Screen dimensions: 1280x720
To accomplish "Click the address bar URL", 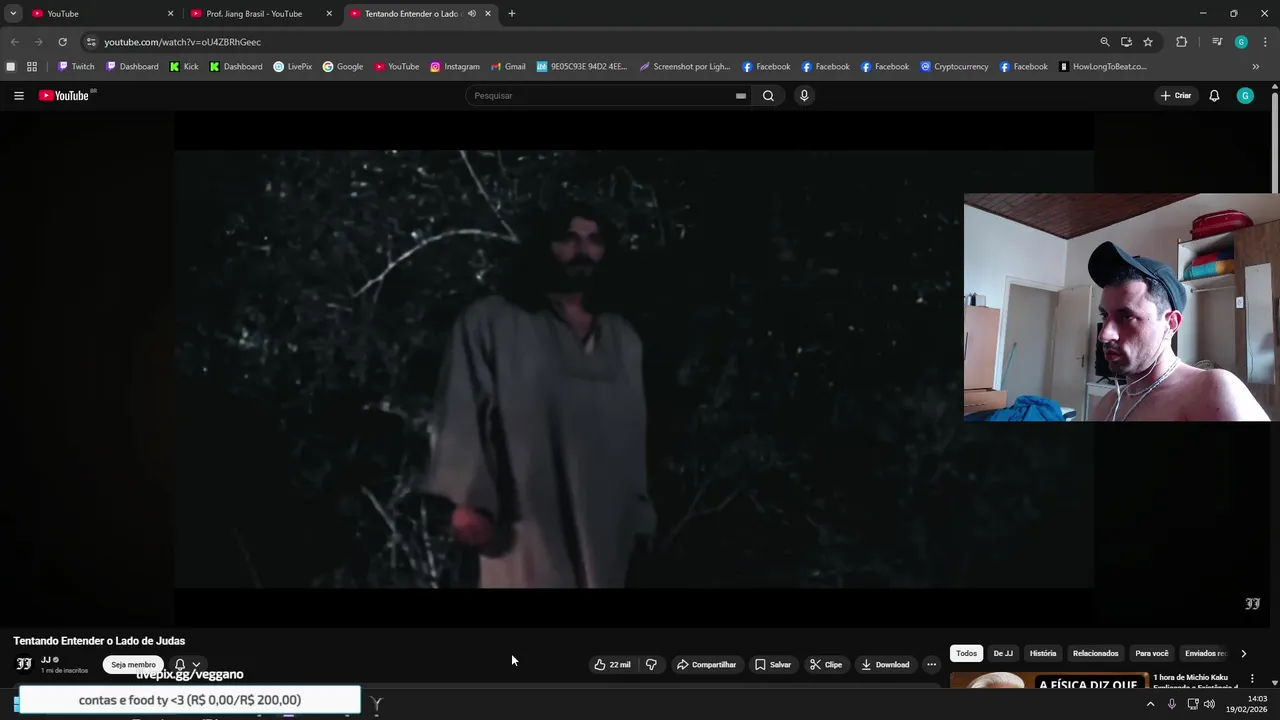I will [x=182, y=42].
